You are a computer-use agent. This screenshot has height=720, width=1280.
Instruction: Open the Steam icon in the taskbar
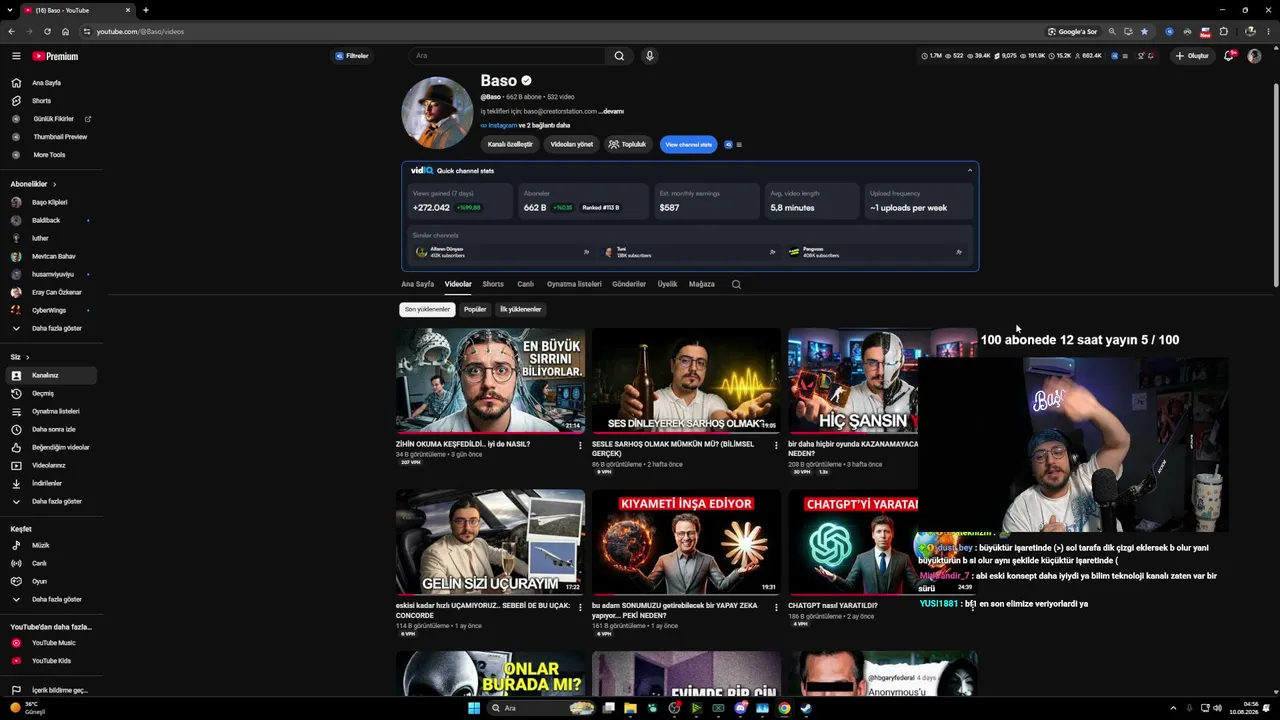(x=806, y=708)
